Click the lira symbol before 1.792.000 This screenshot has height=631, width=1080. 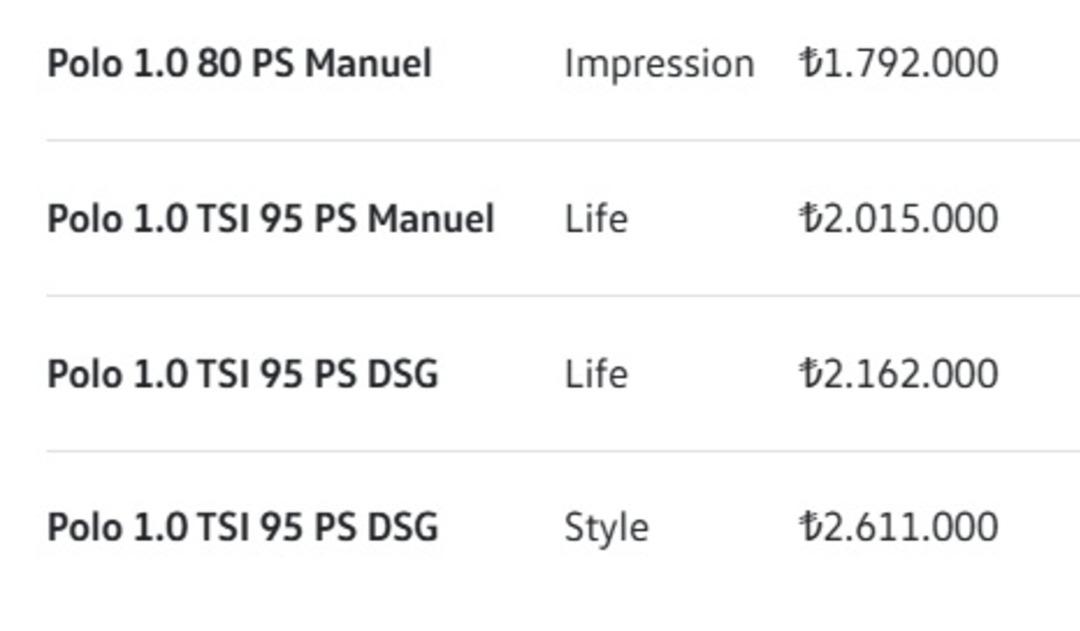pos(809,63)
